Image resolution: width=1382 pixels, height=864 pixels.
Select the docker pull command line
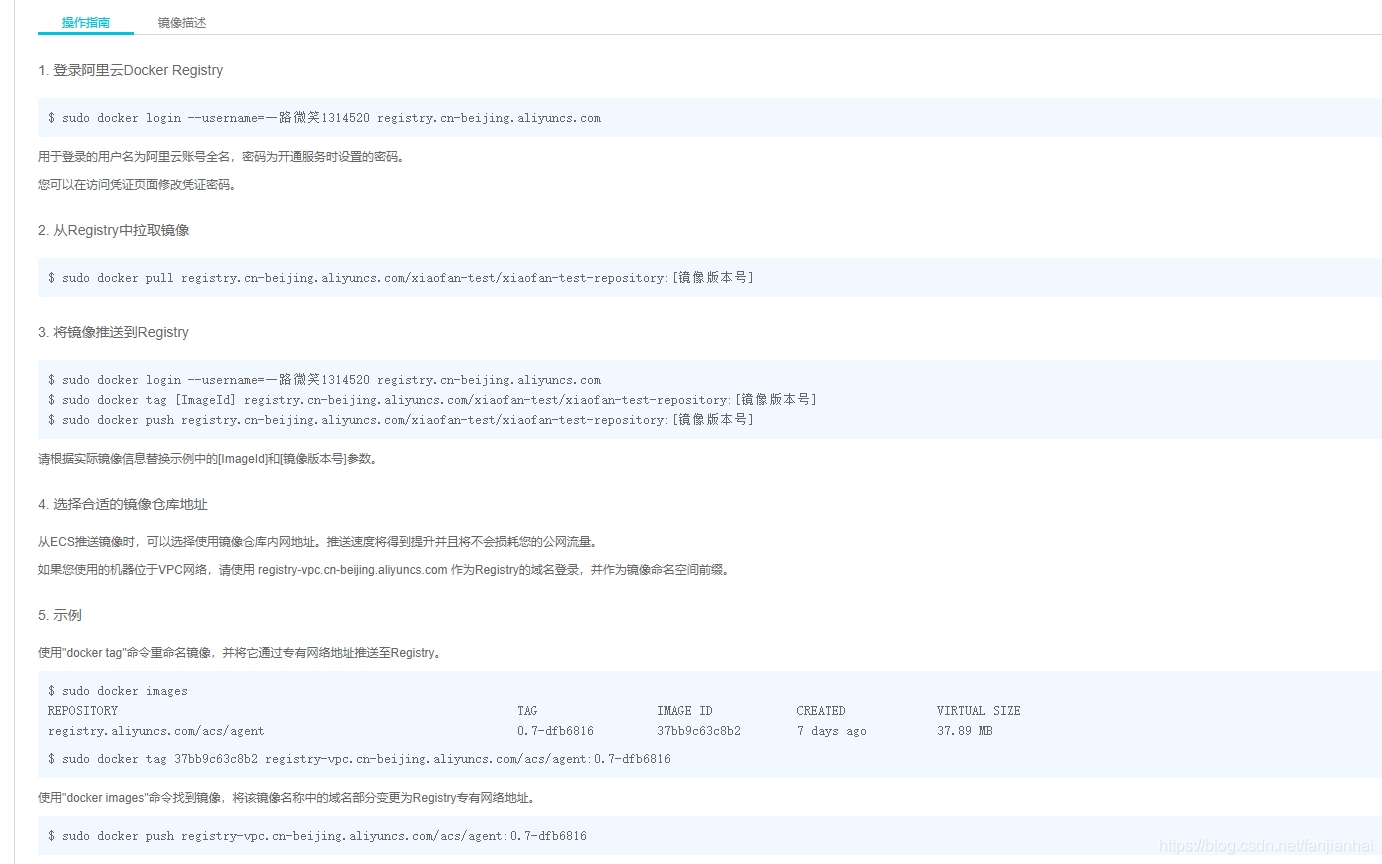coord(401,278)
